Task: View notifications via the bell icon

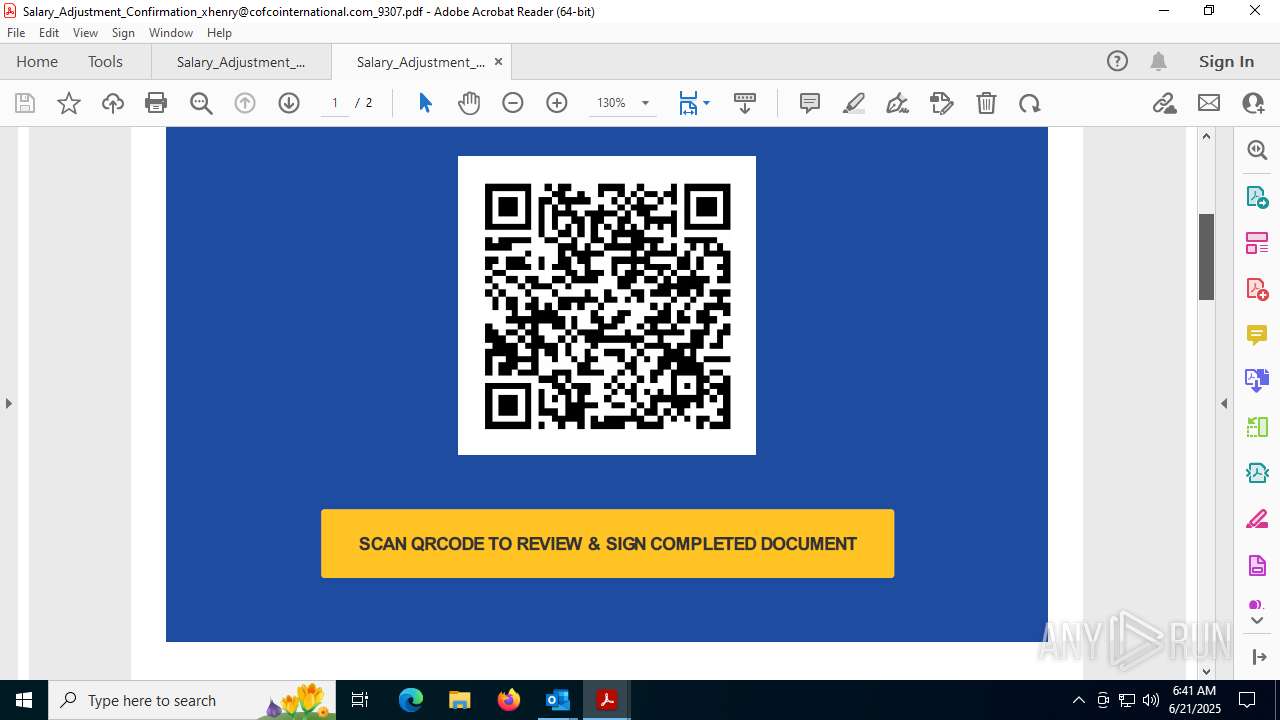Action: click(1158, 61)
